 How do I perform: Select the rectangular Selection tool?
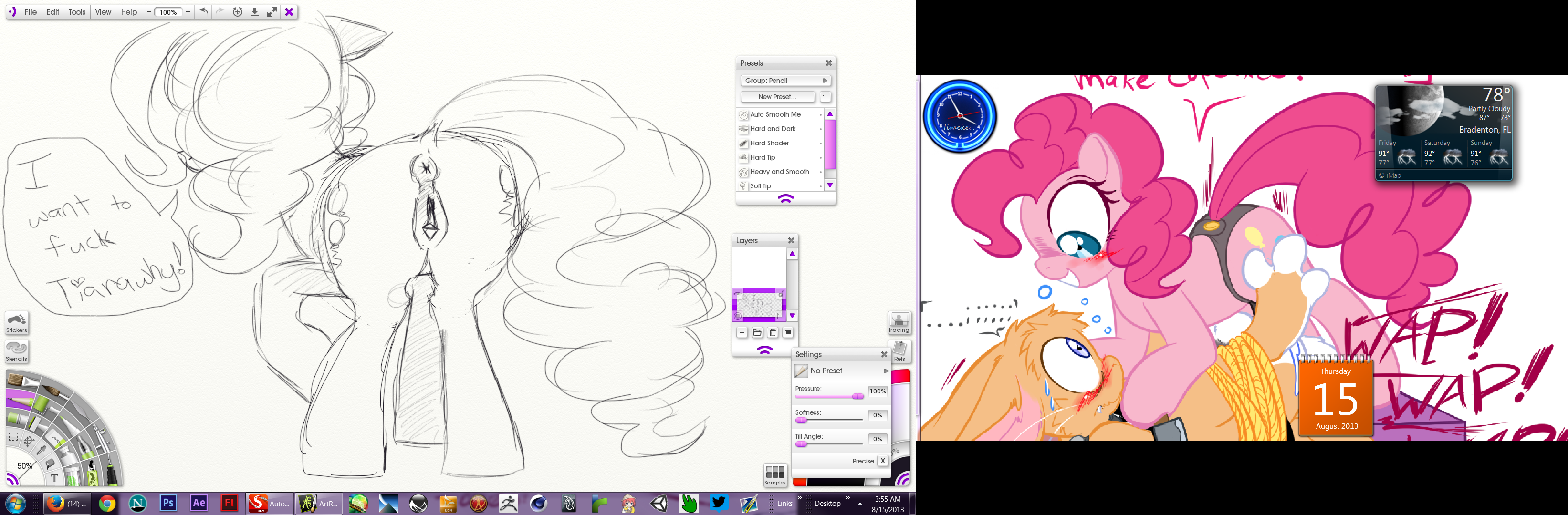(13, 437)
